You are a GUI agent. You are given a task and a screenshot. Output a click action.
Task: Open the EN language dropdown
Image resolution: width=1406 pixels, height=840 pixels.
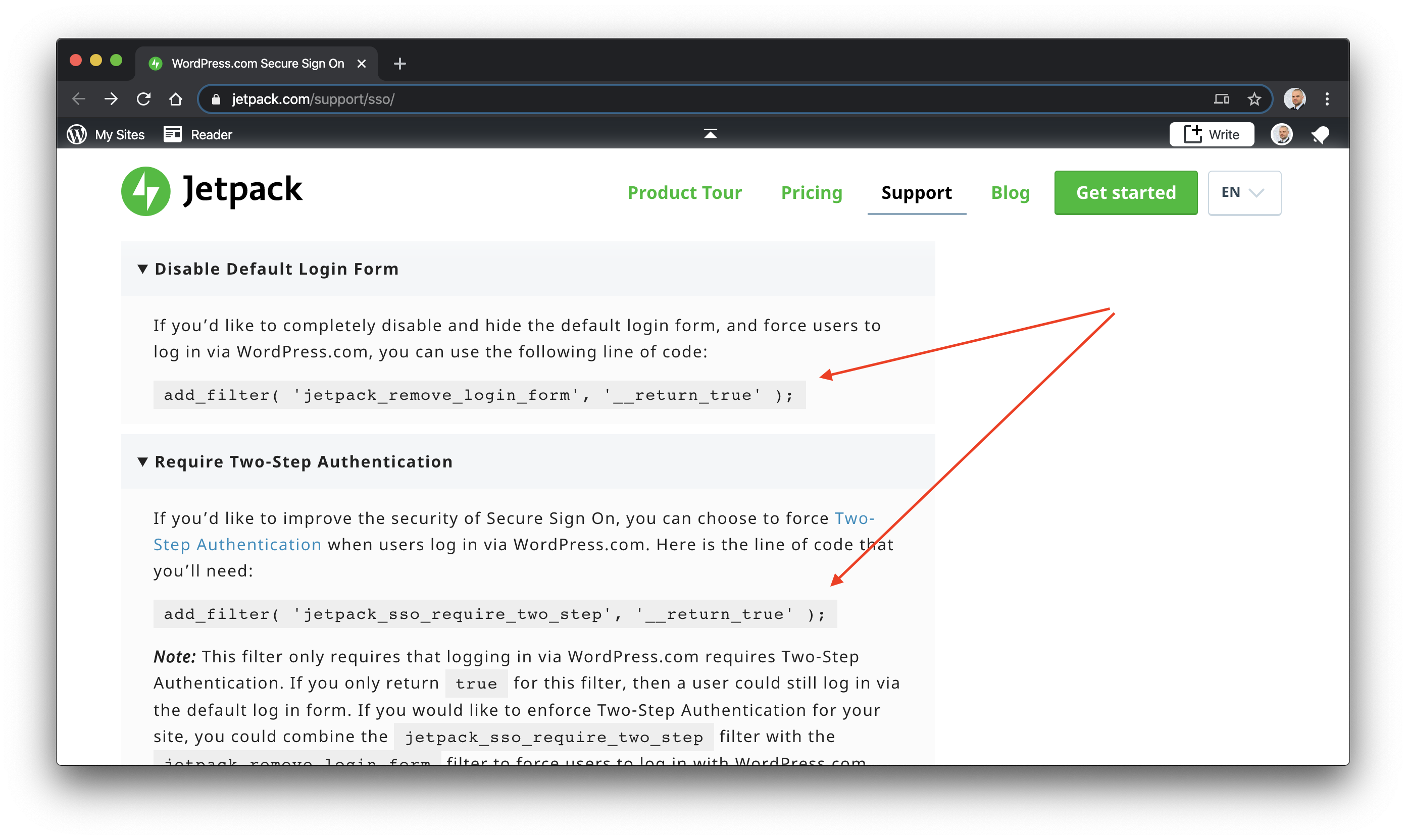pyautogui.click(x=1243, y=192)
